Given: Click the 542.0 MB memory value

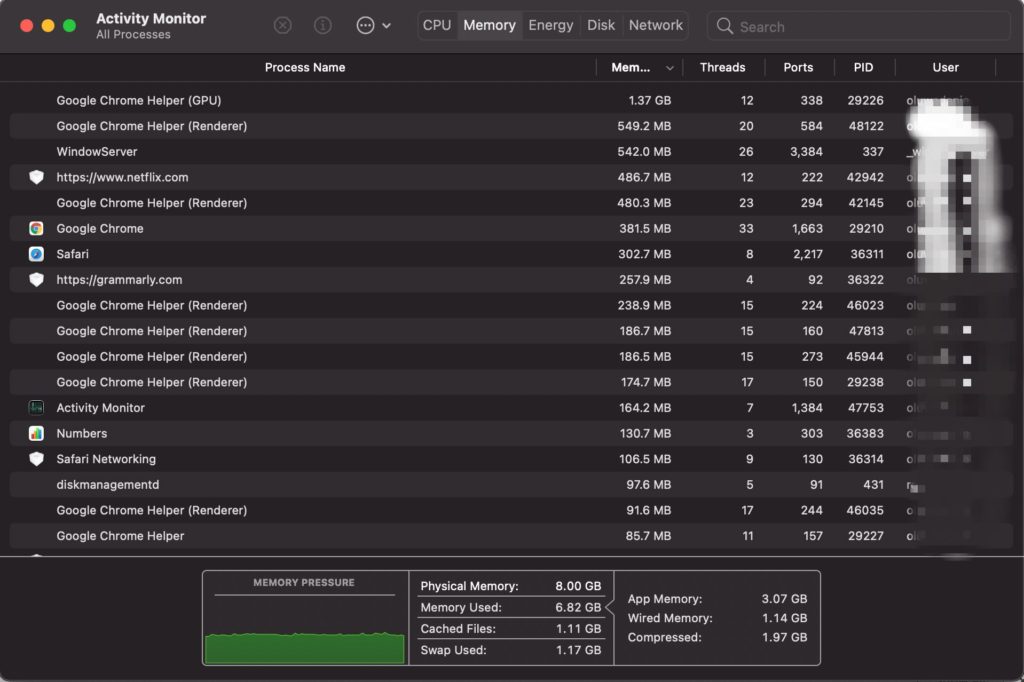Looking at the screenshot, I should point(644,151).
